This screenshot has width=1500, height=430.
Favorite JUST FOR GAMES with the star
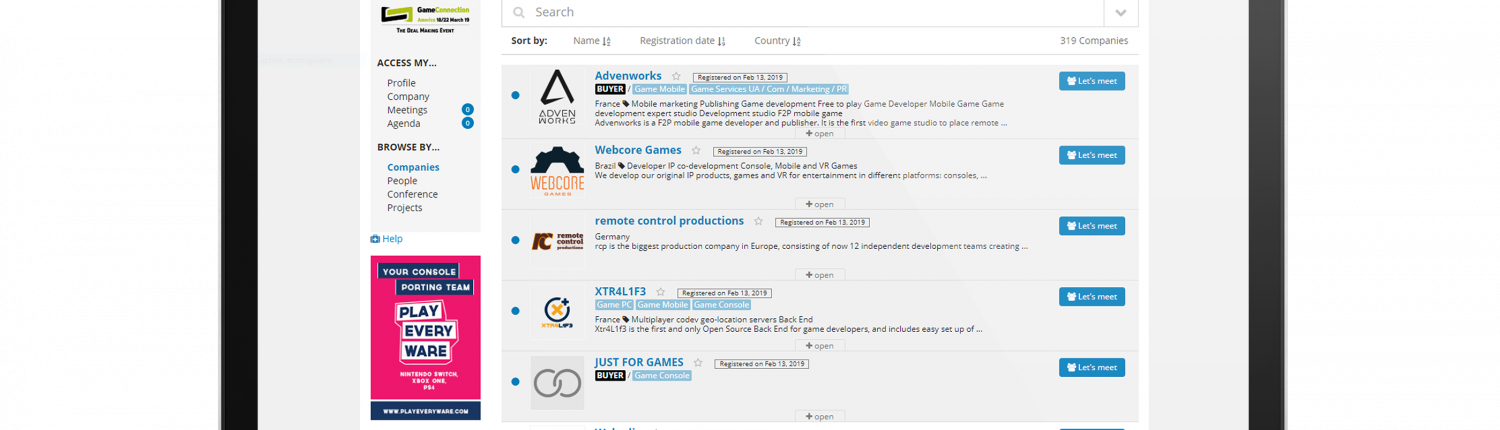698,364
